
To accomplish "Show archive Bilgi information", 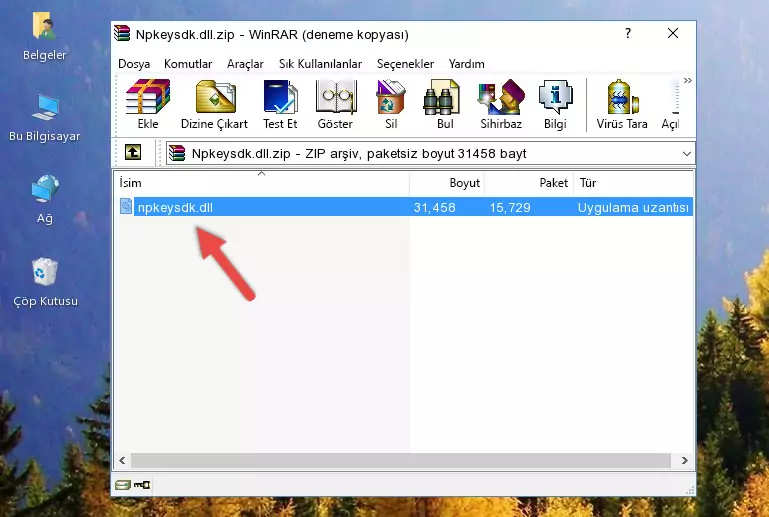I will tap(555, 104).
